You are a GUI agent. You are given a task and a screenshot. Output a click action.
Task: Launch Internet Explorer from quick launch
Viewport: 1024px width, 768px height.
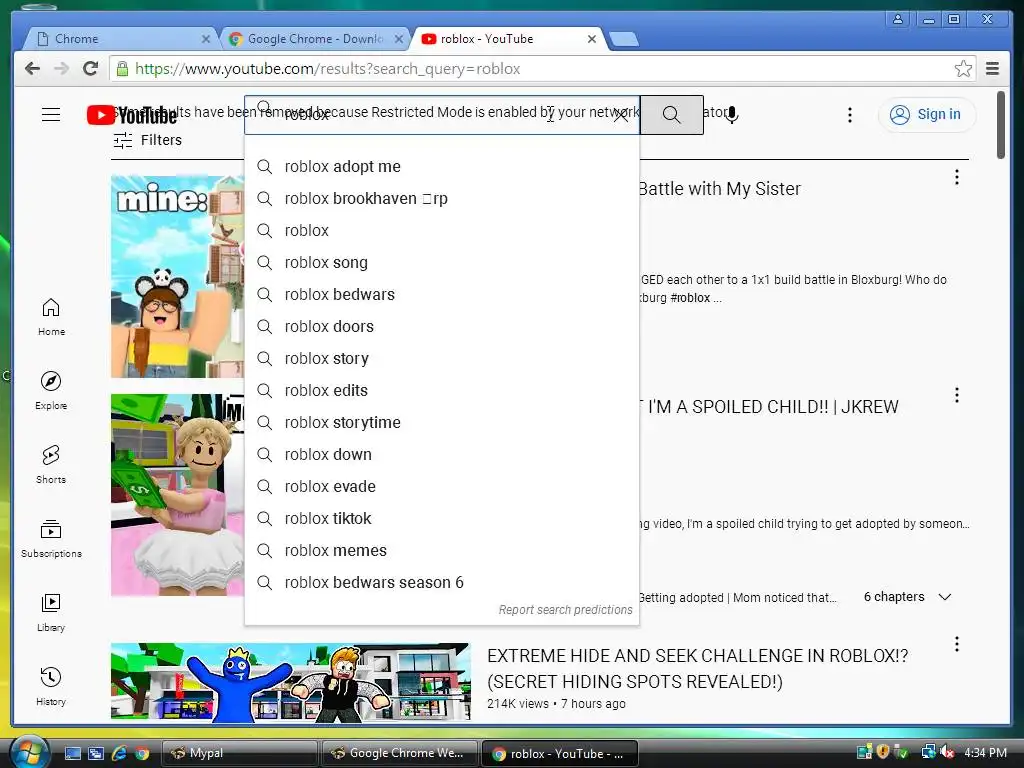119,753
